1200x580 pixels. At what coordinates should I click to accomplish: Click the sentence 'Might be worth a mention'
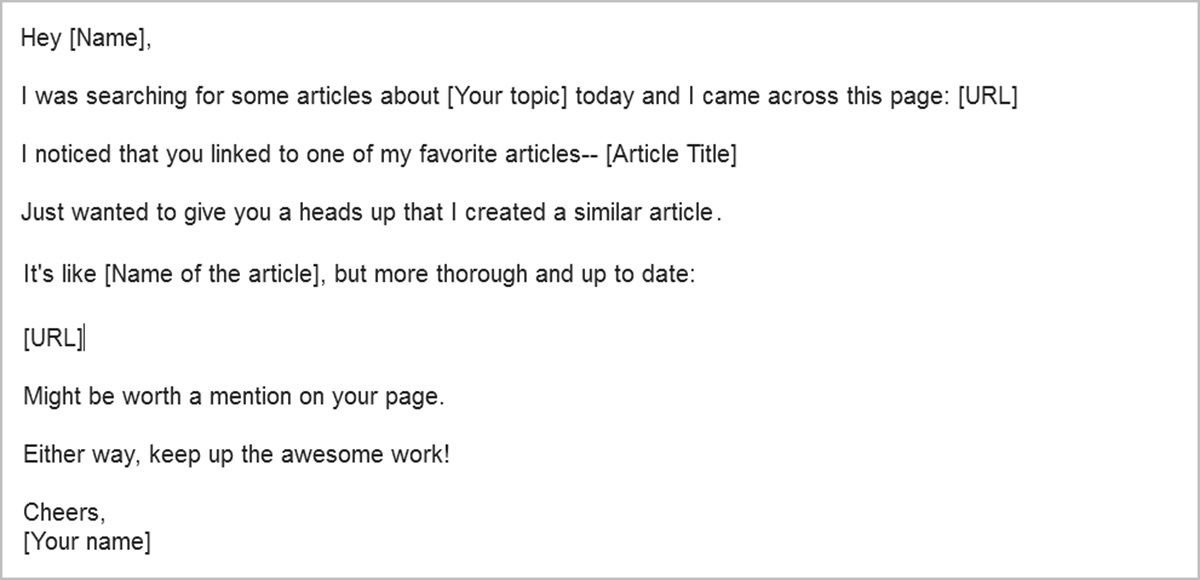point(161,396)
